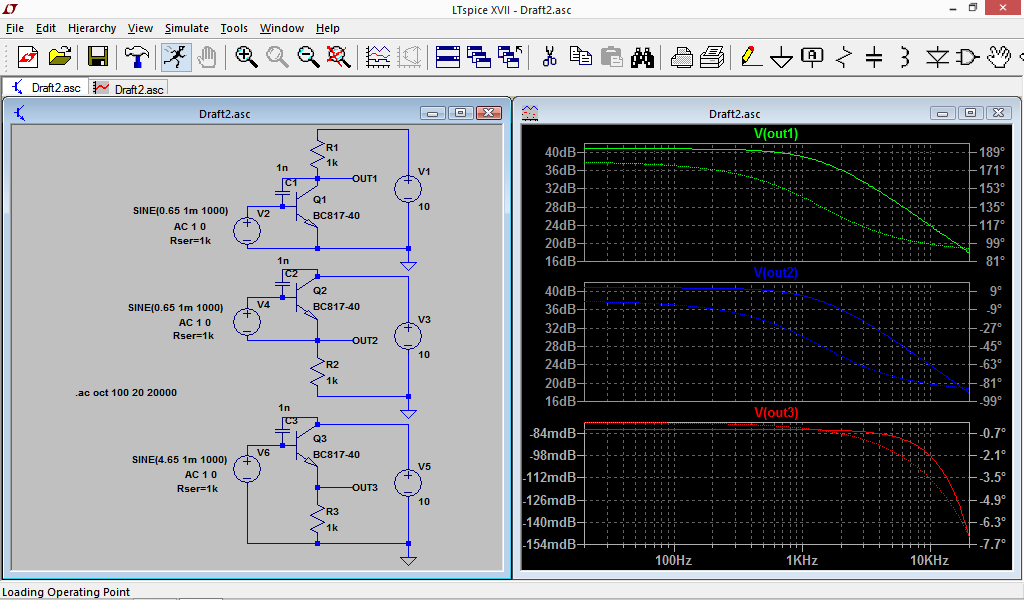Select the Draw Wire pencil tool
The width and height of the screenshot is (1024, 600).
[x=752, y=57]
